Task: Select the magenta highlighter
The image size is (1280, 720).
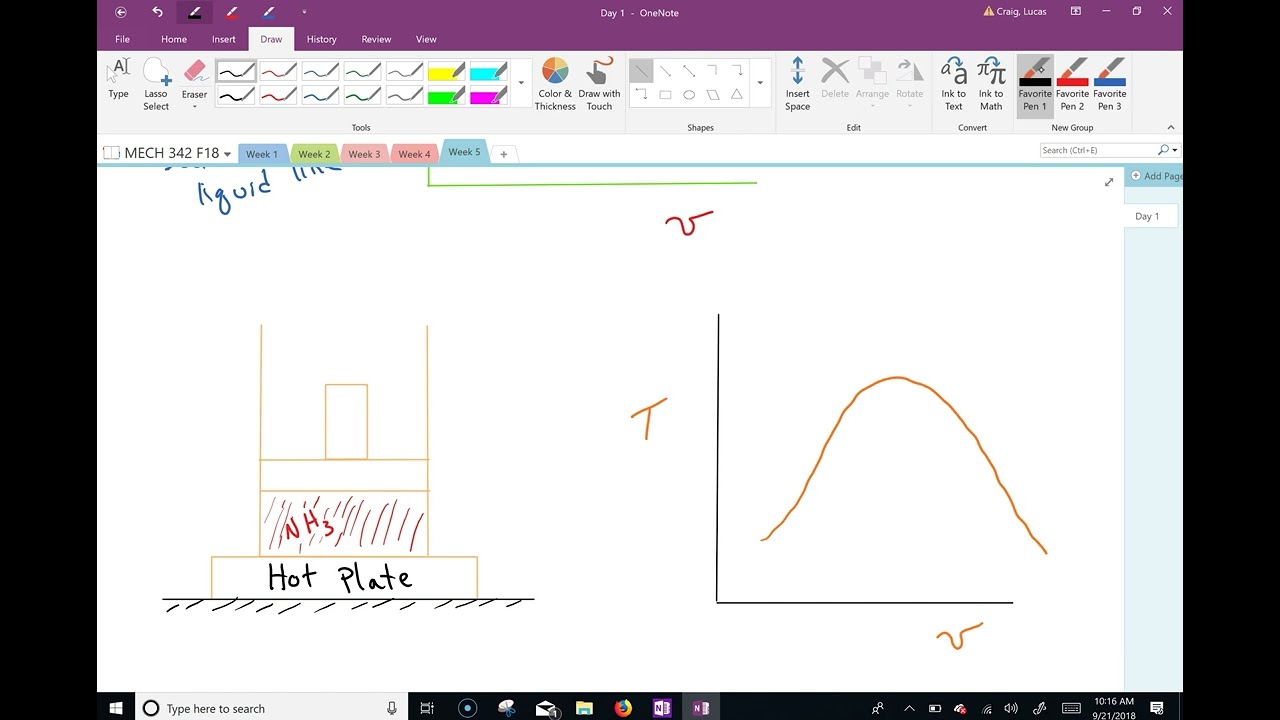Action: (x=488, y=96)
